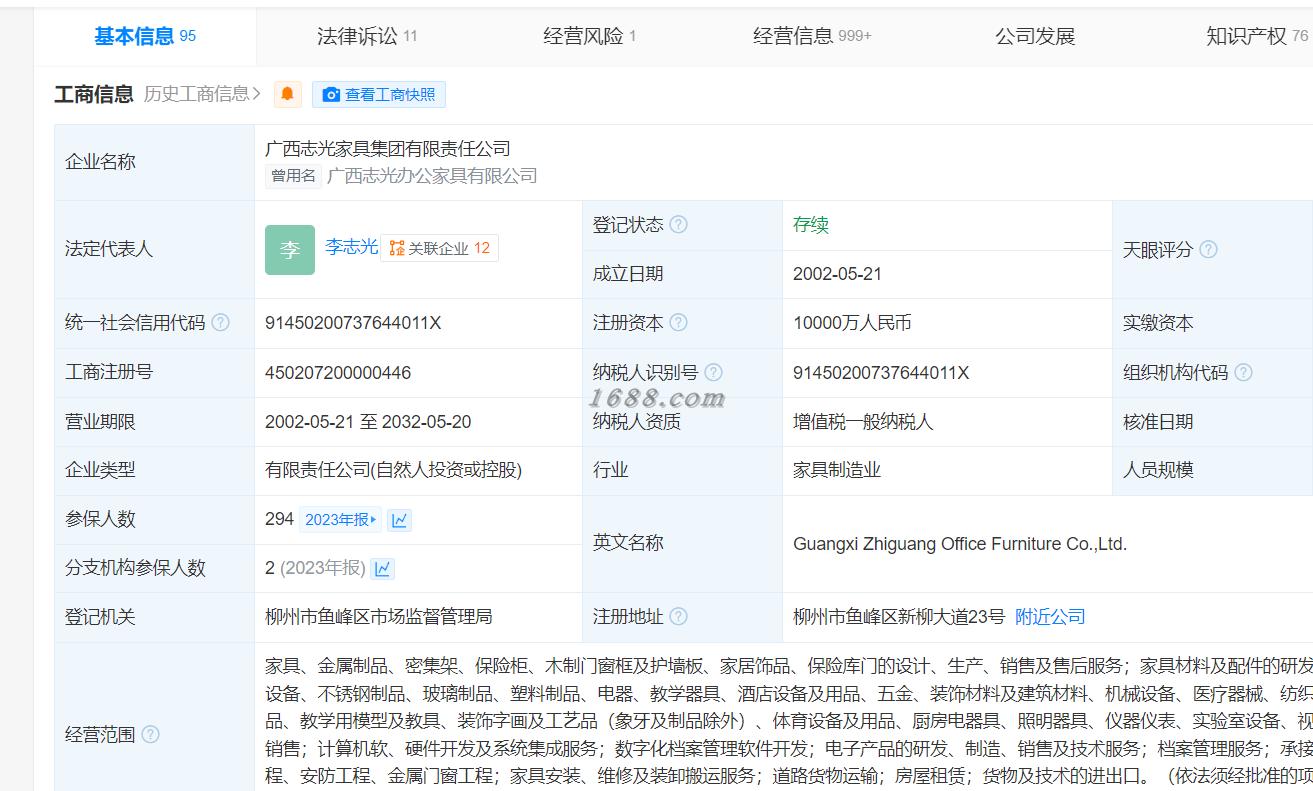View 关联企业 12 related companies
This screenshot has height=791, width=1313.
click(440, 248)
